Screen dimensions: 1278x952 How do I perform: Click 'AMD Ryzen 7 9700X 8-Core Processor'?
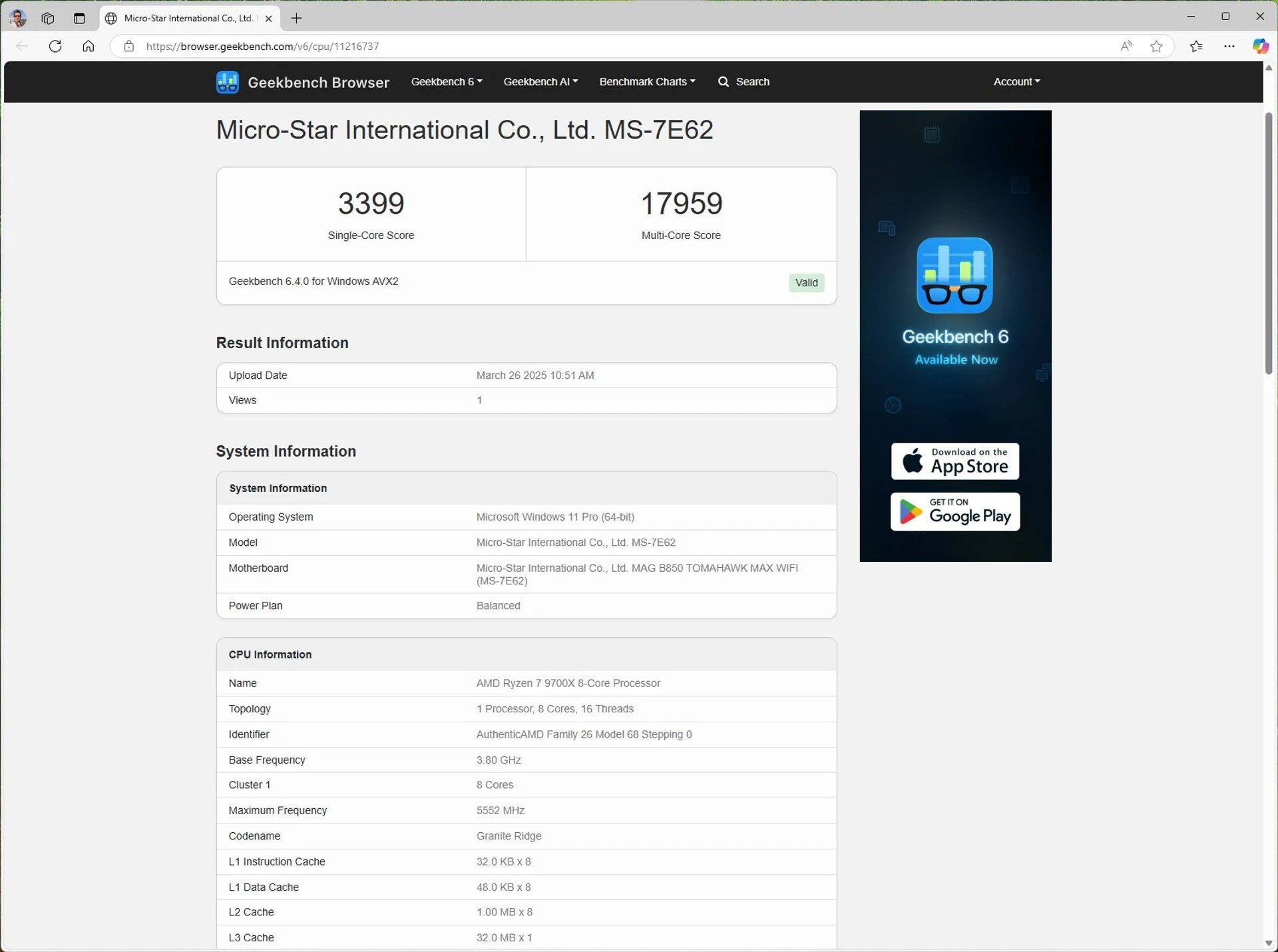(x=568, y=684)
